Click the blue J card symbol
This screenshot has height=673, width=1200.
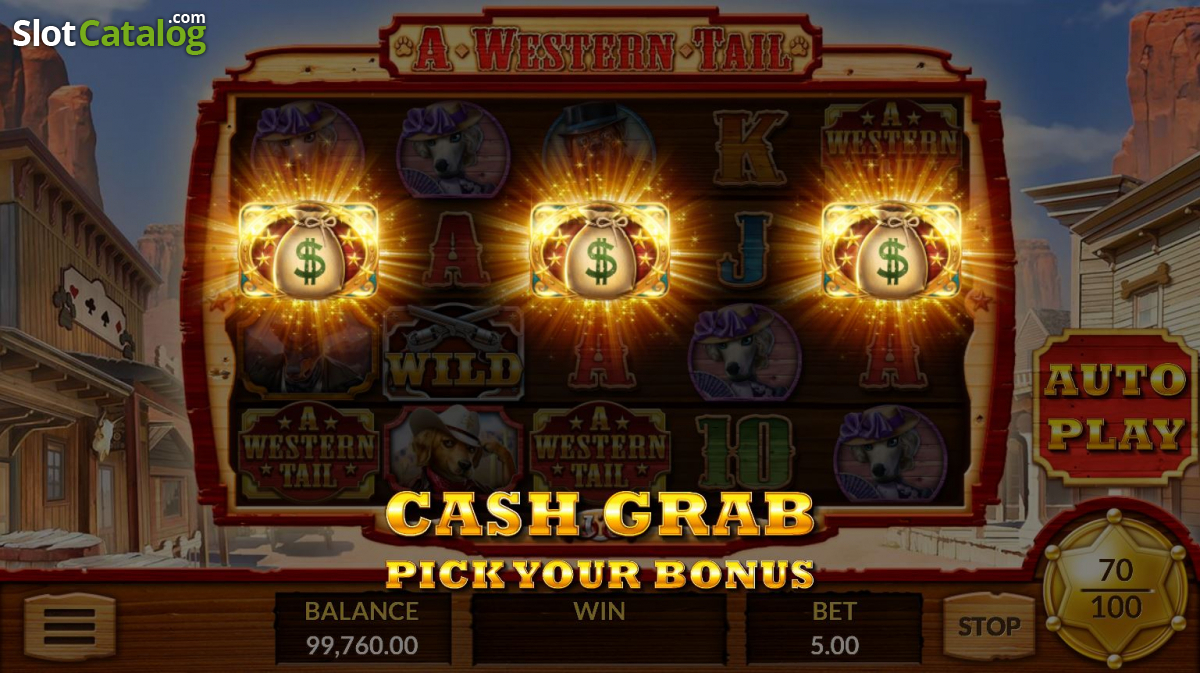(745, 248)
